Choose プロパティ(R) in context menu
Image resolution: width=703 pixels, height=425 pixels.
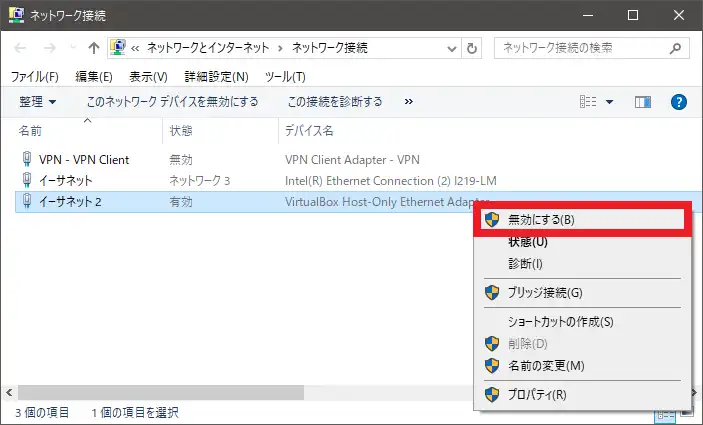click(582, 395)
